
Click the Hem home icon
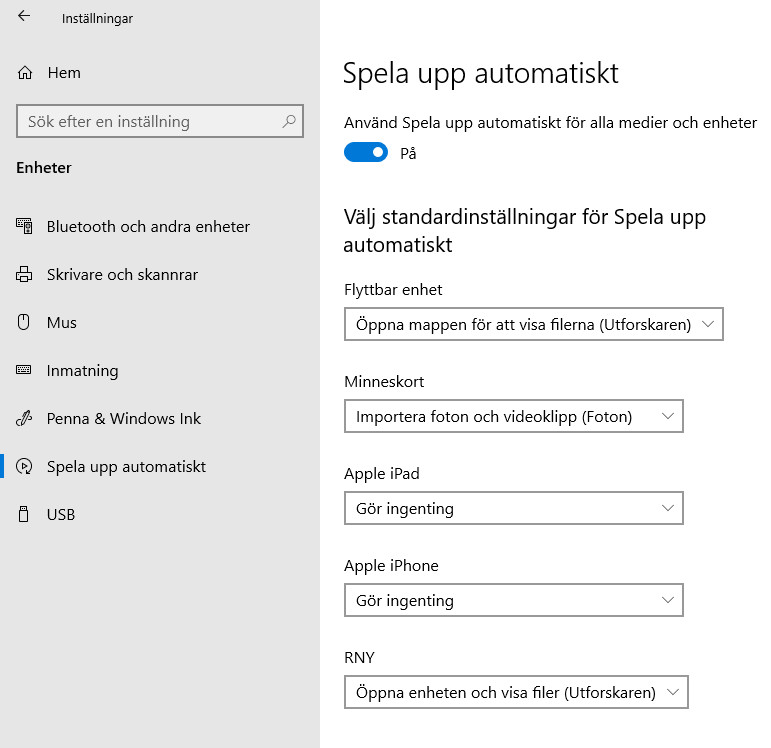click(25, 73)
